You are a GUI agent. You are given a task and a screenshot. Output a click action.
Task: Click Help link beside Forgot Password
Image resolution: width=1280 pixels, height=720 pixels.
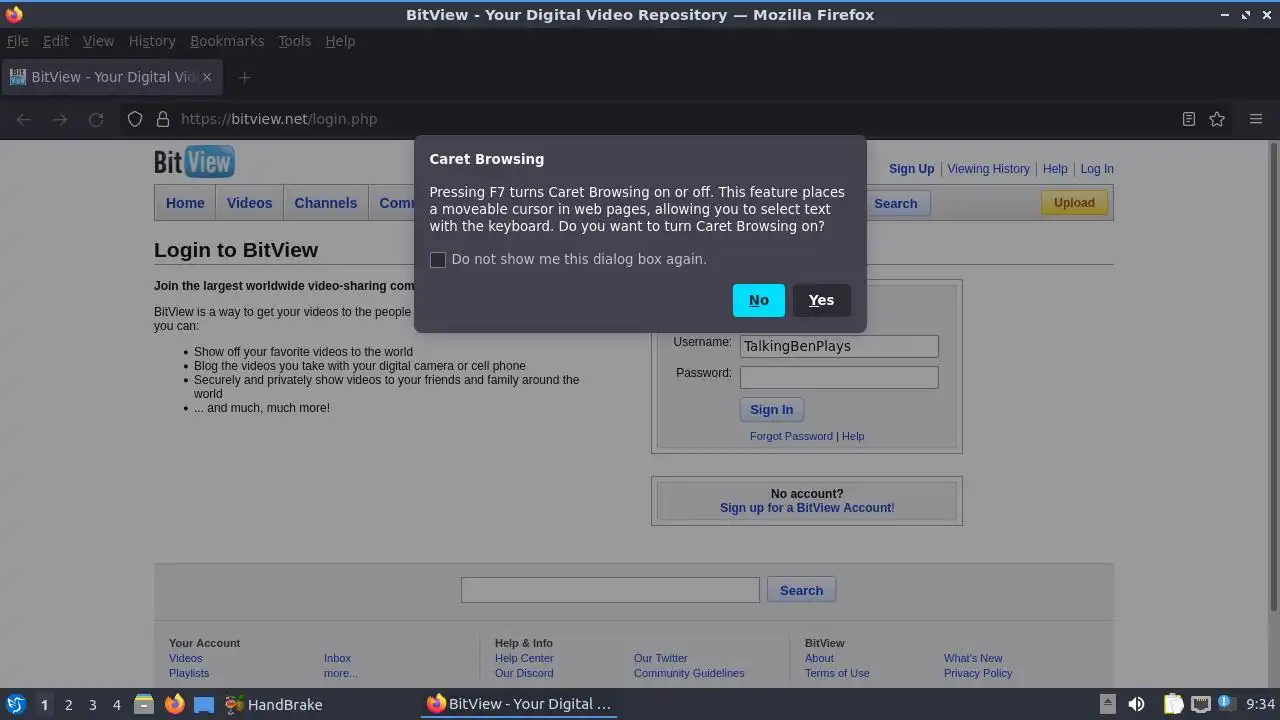pyautogui.click(x=853, y=436)
